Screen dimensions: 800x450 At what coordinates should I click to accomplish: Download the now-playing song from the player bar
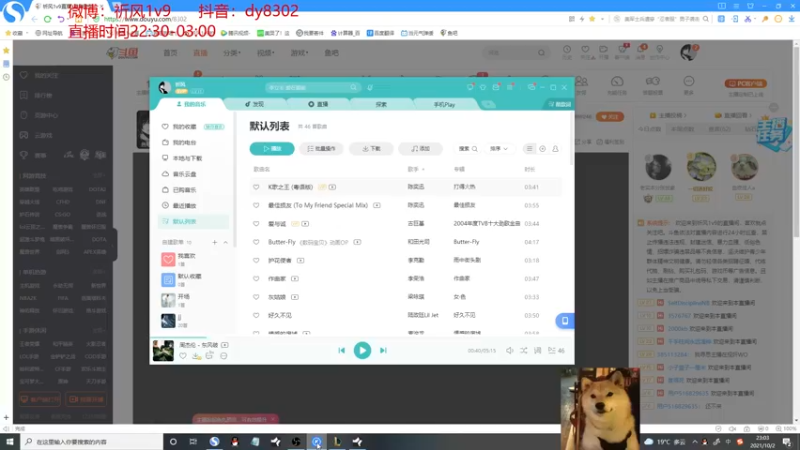click(196, 356)
